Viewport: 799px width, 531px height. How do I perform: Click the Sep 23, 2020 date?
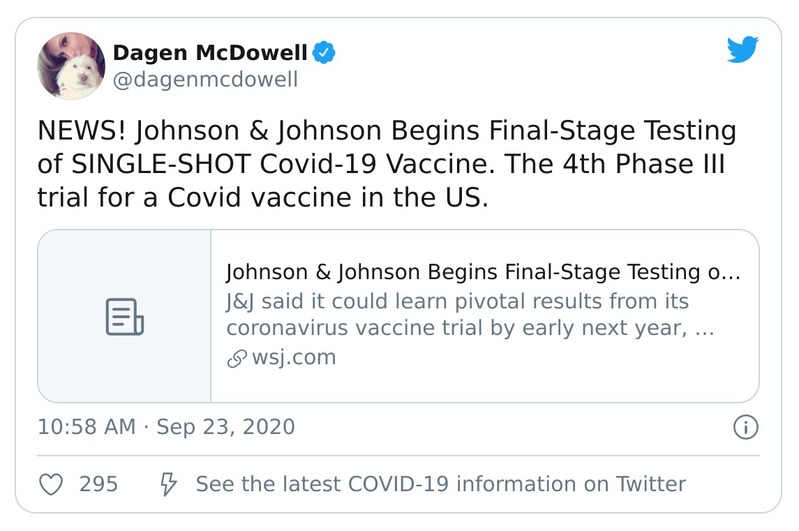(226, 427)
